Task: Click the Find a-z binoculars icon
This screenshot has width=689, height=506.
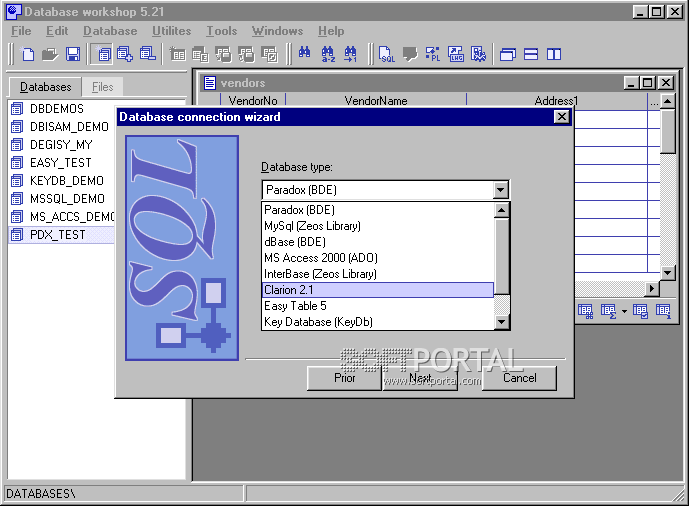Action: tap(328, 54)
